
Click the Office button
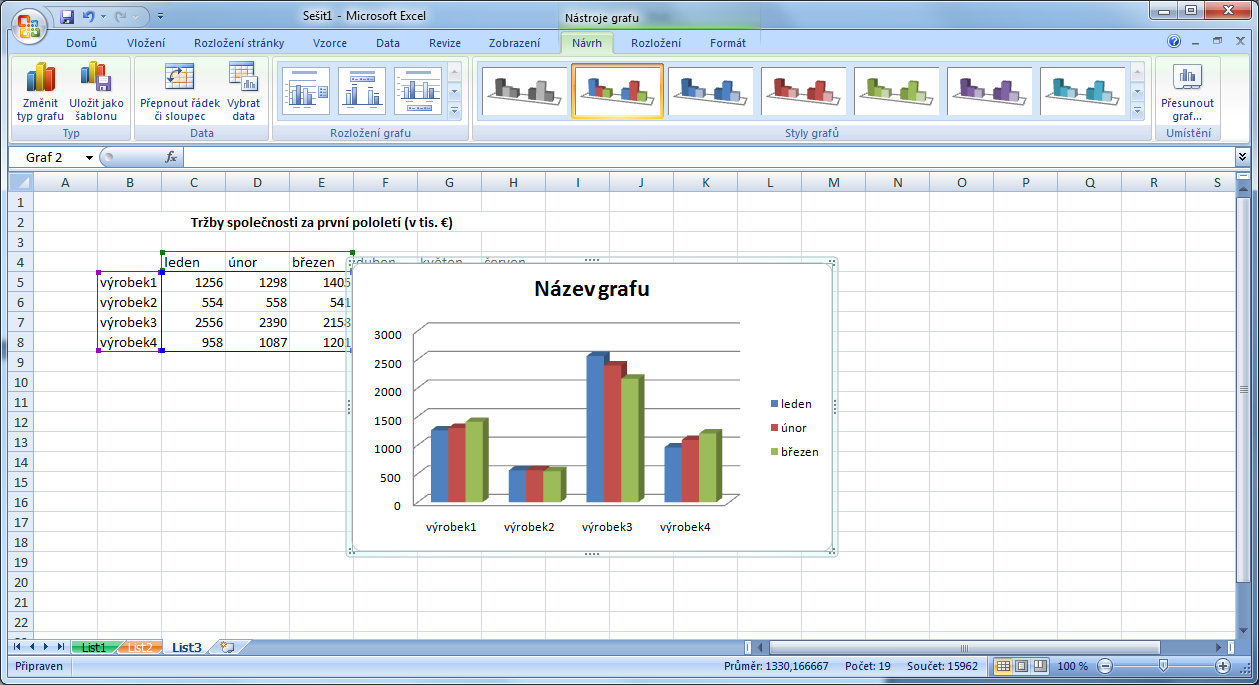(x=30, y=24)
